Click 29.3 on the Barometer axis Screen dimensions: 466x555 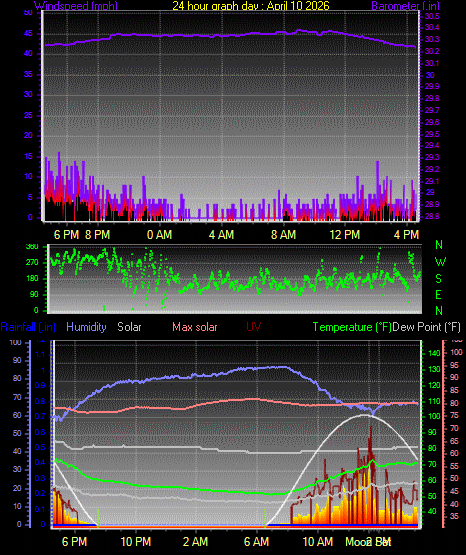pos(432,157)
